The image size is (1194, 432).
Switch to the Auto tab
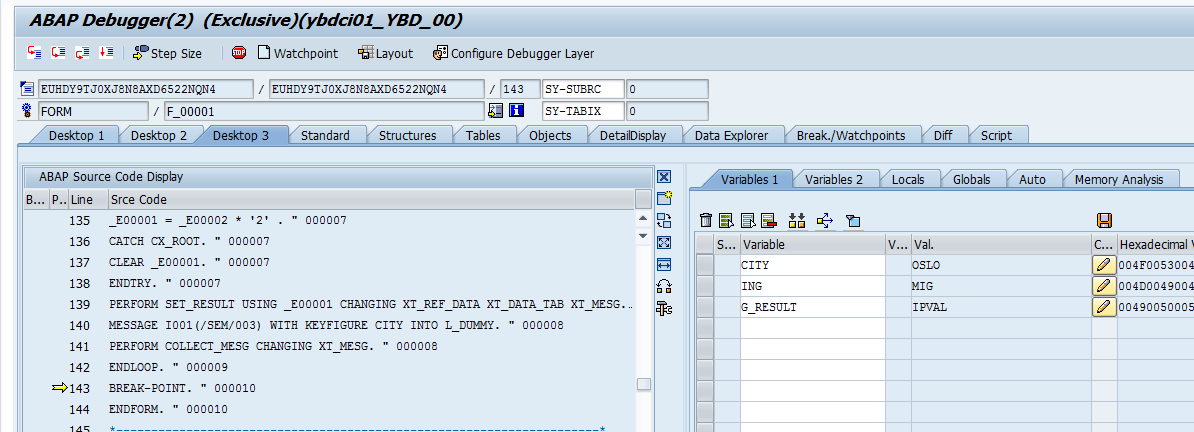point(1032,180)
